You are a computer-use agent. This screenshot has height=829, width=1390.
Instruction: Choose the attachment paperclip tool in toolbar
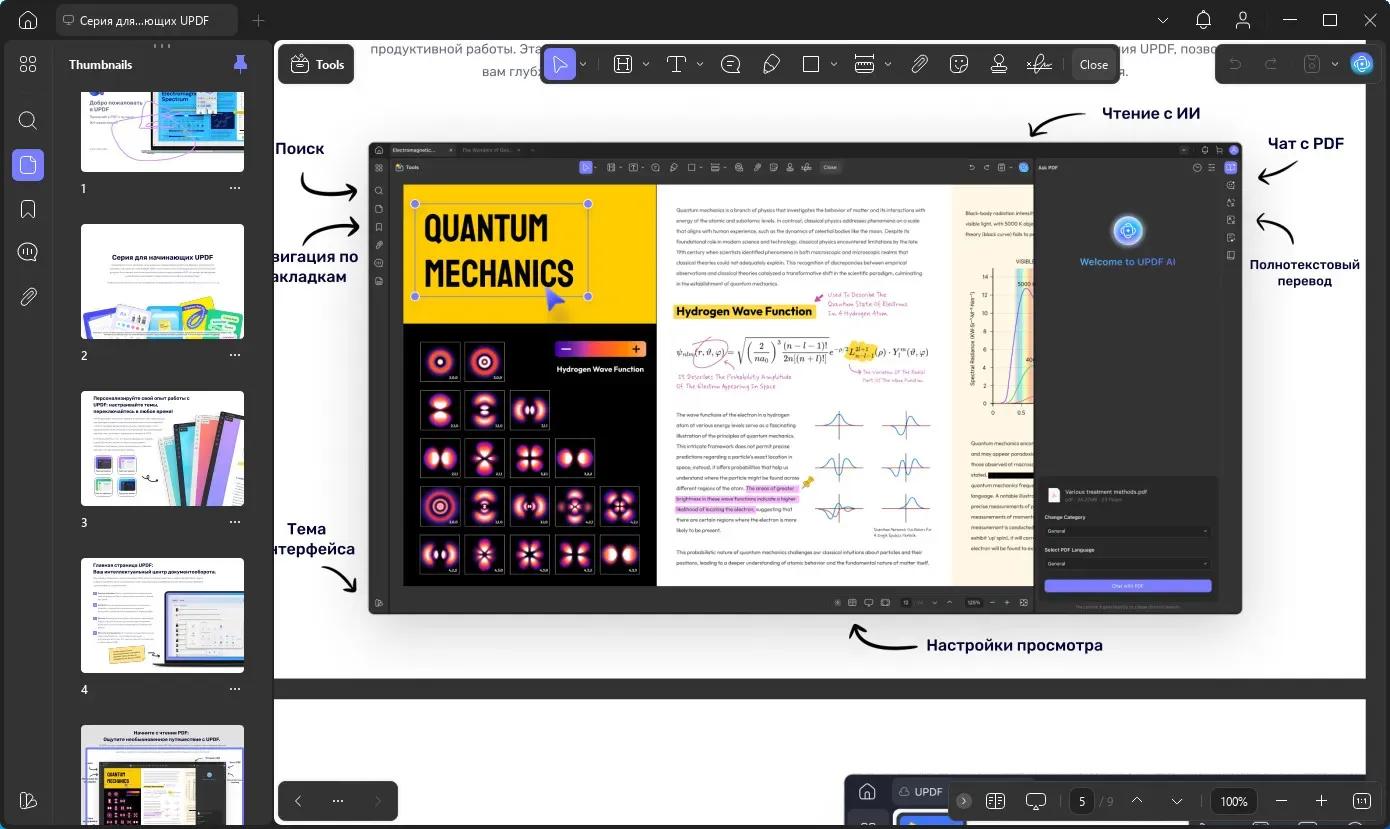pos(919,64)
